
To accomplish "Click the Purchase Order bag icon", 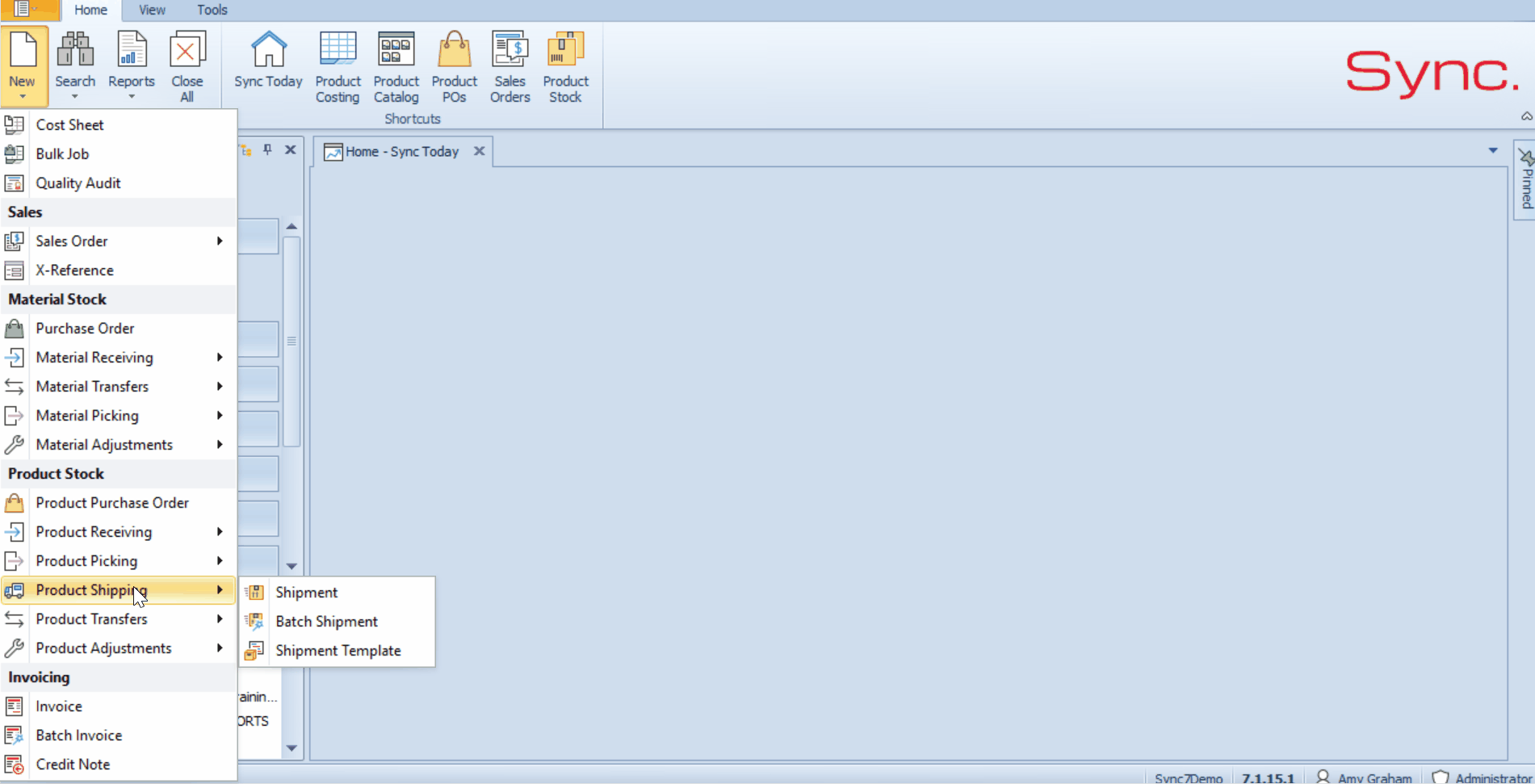I will click(14, 329).
